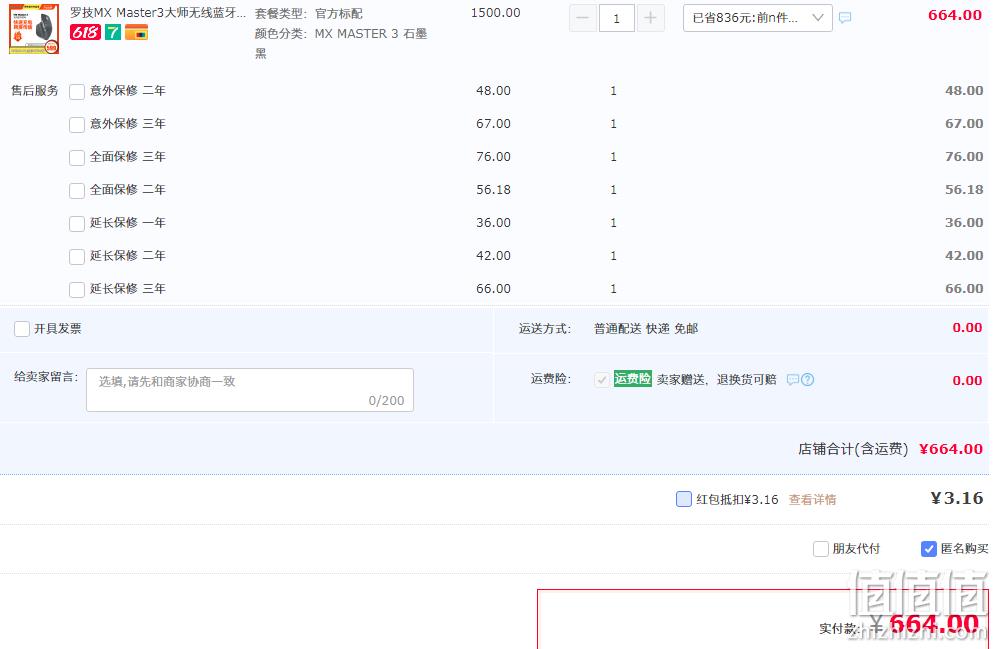This screenshot has height=649, width=997.
Task: Check the 意外保修 三年 checkbox
Action: point(77,125)
